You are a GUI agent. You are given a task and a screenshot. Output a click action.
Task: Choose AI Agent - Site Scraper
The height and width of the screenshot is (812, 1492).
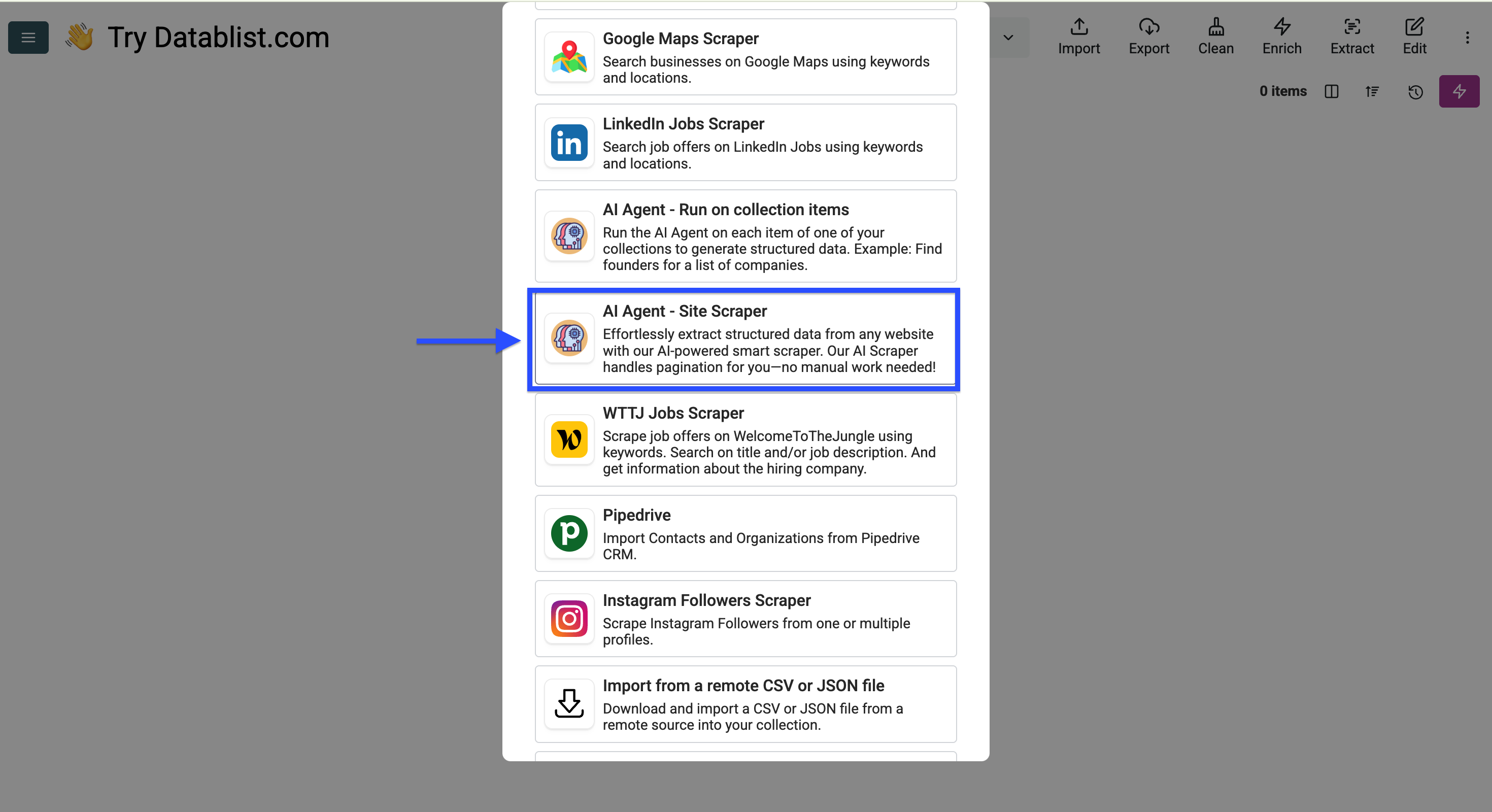pyautogui.click(x=745, y=338)
